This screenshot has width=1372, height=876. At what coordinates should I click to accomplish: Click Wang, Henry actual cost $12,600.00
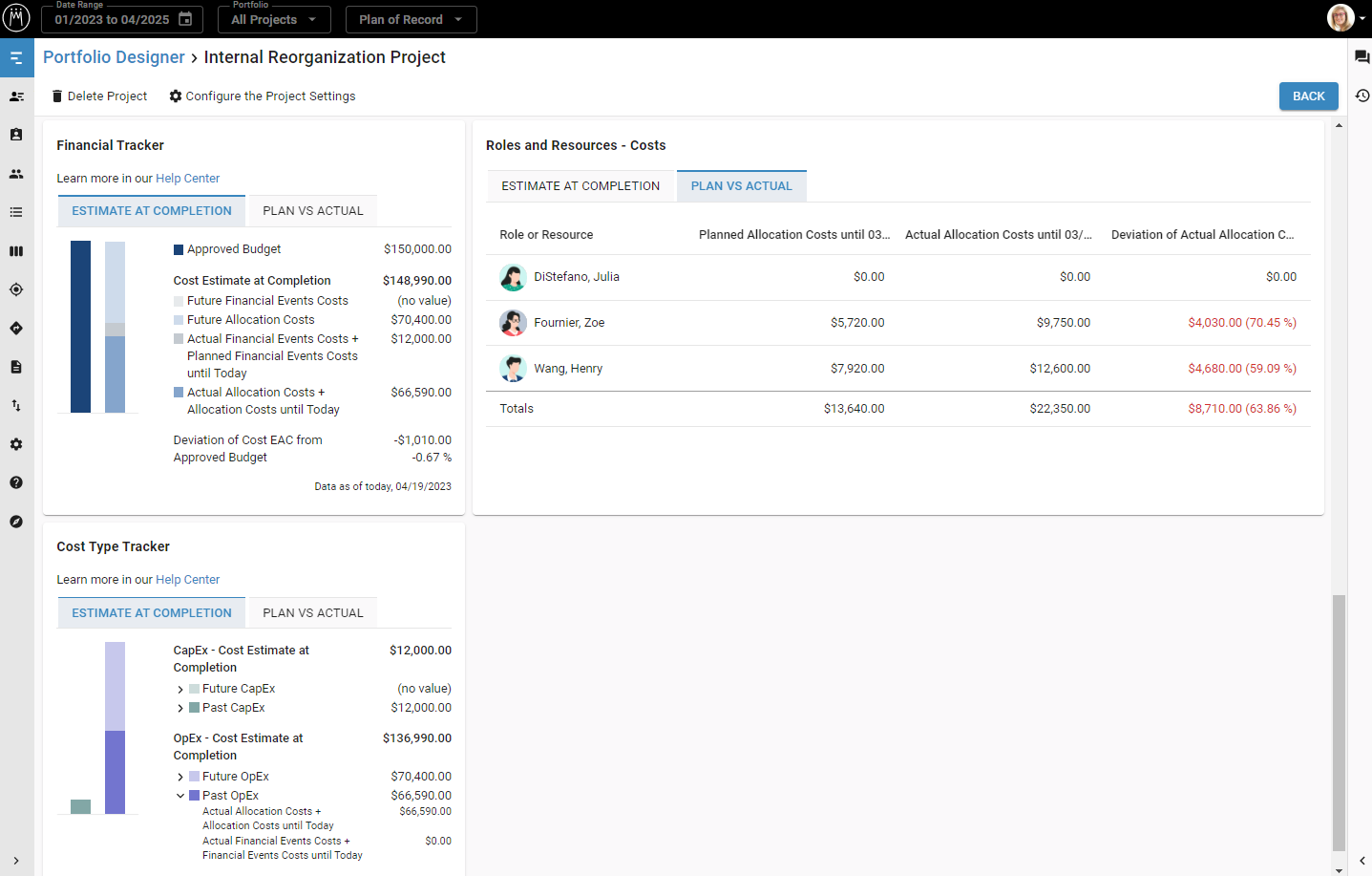coord(1060,369)
